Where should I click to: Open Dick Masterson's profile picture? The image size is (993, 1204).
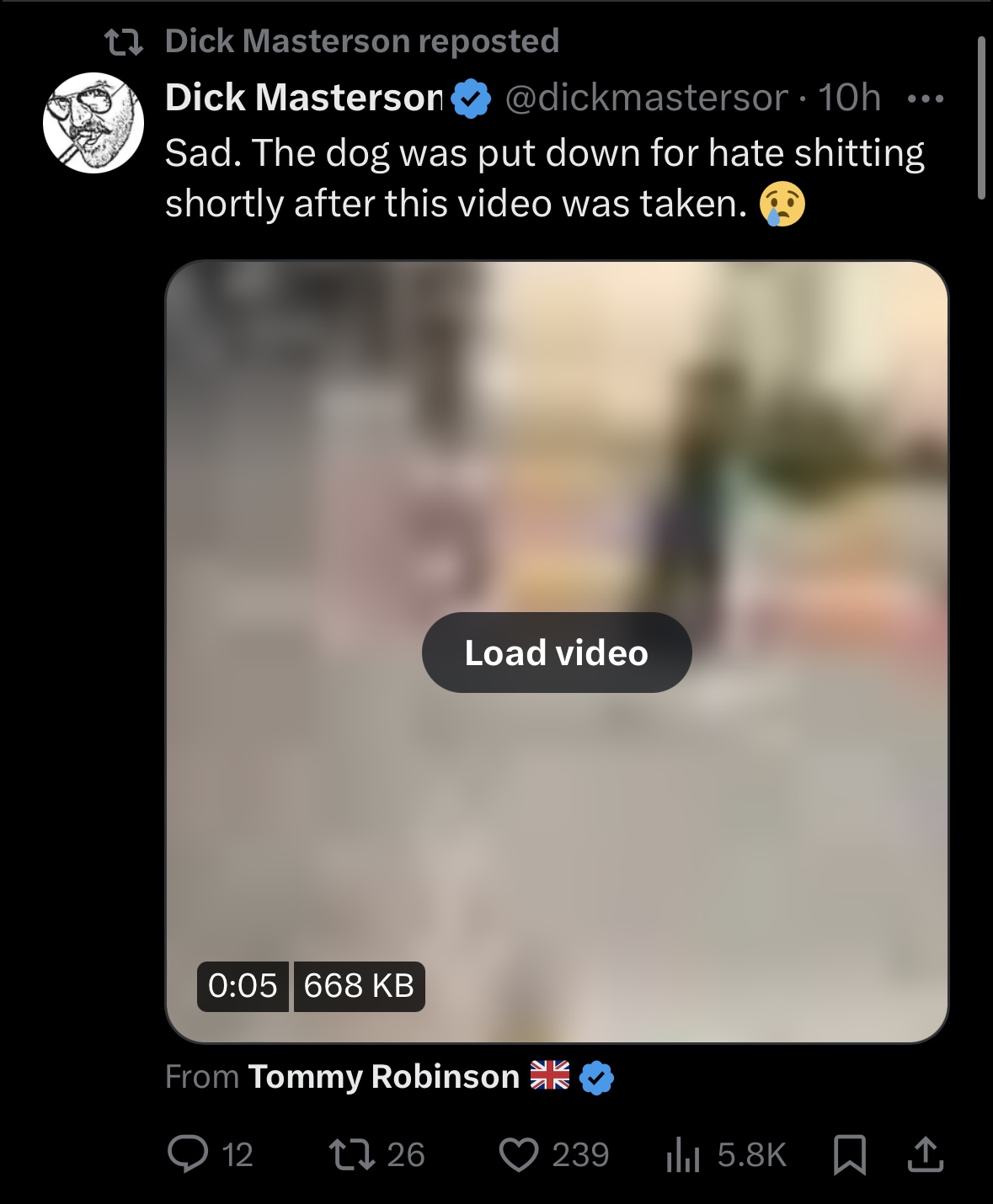93,123
